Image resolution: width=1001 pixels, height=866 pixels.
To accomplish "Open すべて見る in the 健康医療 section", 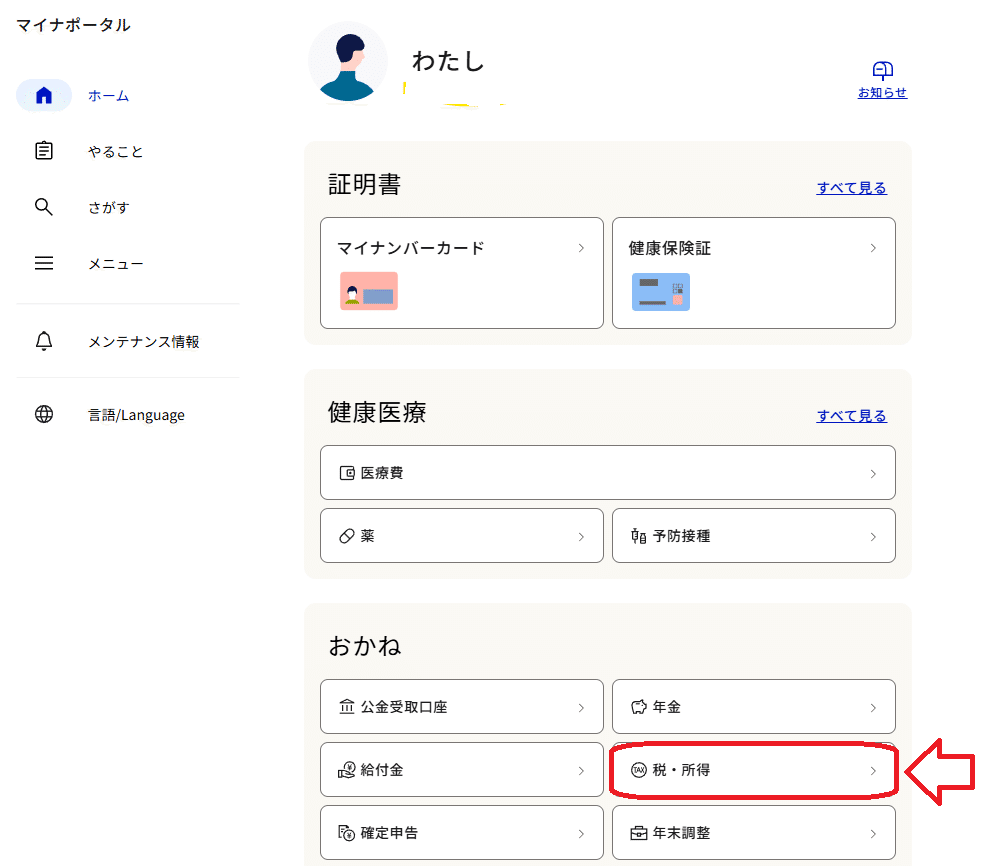I will 851,415.
